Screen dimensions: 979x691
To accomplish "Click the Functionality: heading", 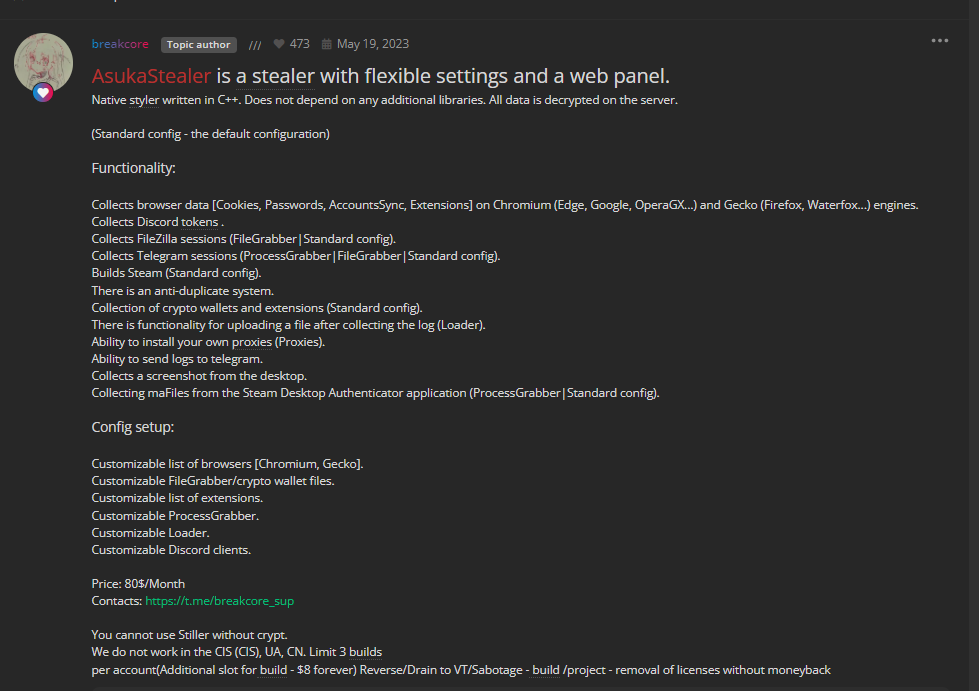I will (x=134, y=168).
